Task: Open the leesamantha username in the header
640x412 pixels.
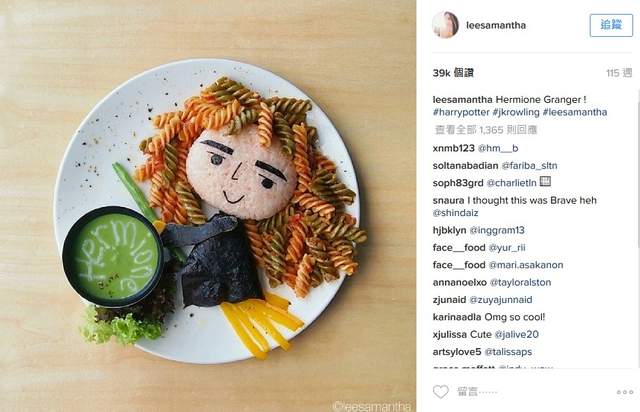Action: coord(496,25)
